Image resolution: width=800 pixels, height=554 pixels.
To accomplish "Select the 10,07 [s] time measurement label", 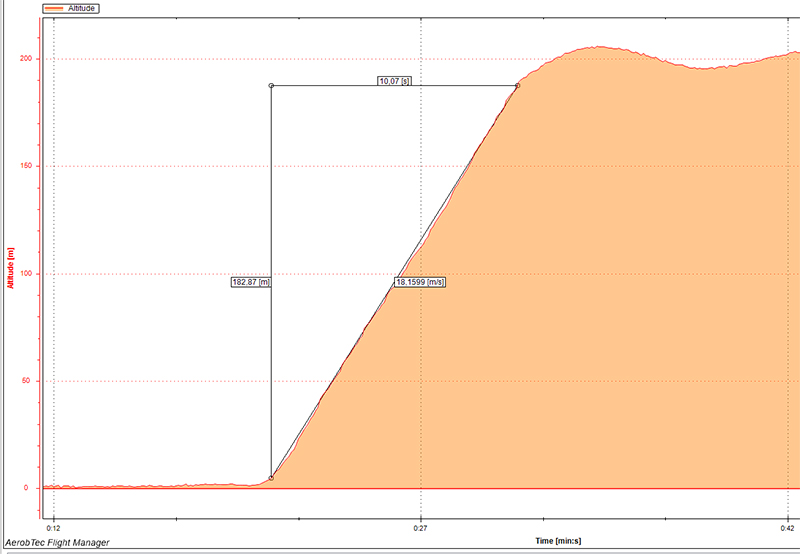I will [395, 81].
